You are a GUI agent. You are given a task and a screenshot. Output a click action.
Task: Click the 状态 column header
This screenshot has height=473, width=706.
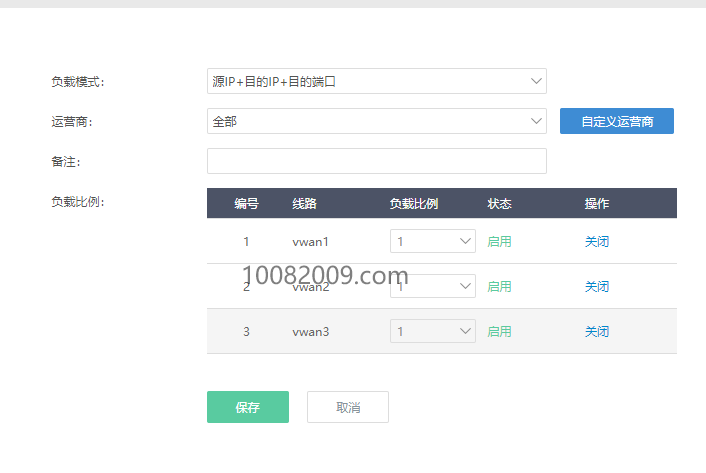point(499,203)
